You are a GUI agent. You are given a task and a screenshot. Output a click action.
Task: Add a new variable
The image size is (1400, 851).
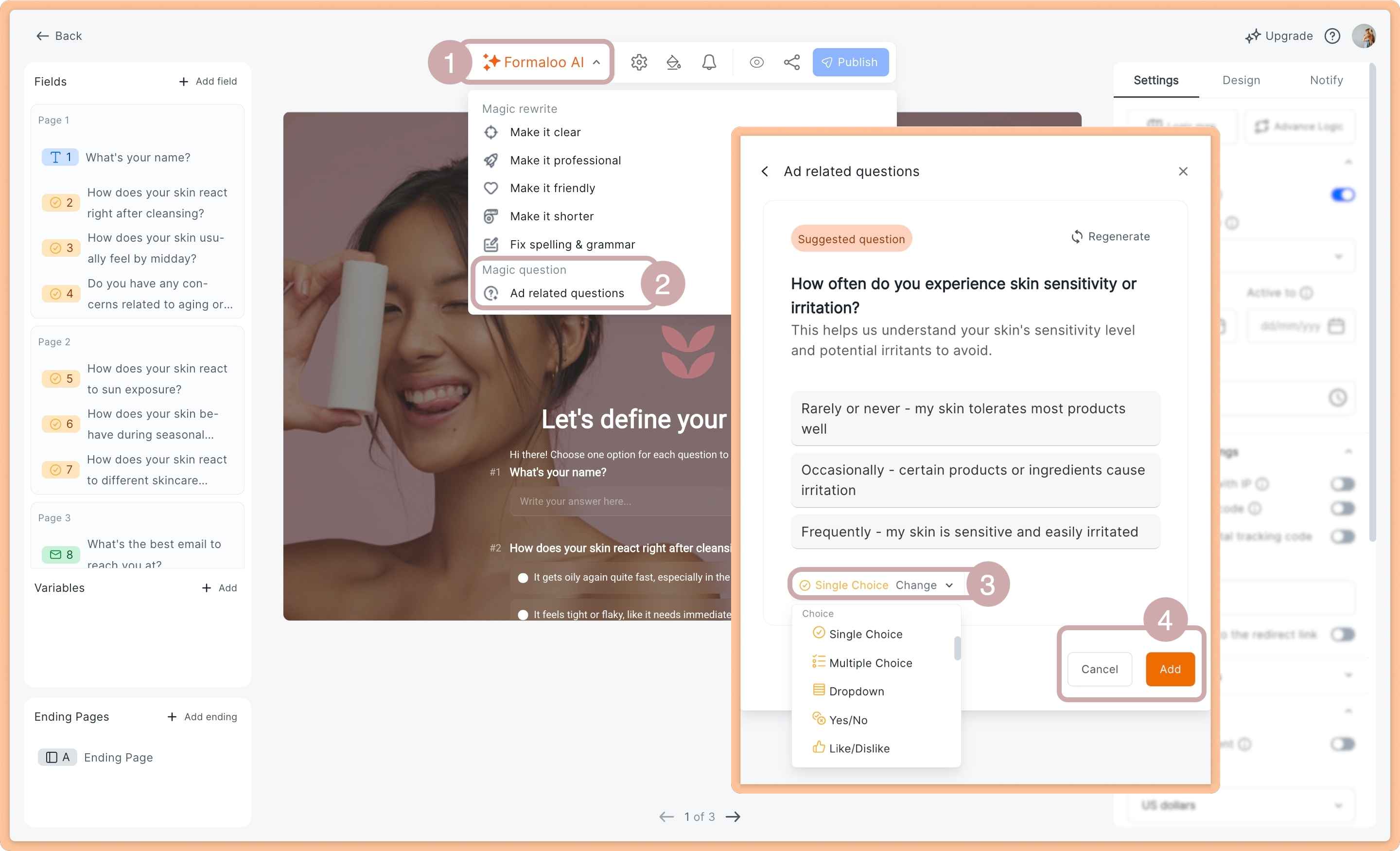[219, 588]
